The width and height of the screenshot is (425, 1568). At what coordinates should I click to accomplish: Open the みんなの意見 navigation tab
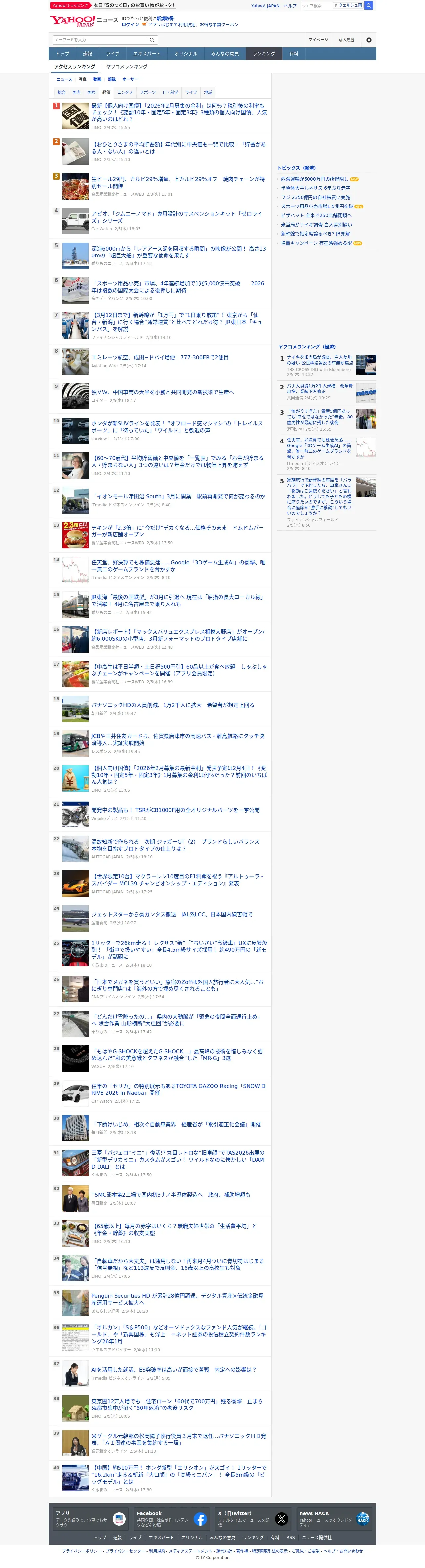coord(225,54)
